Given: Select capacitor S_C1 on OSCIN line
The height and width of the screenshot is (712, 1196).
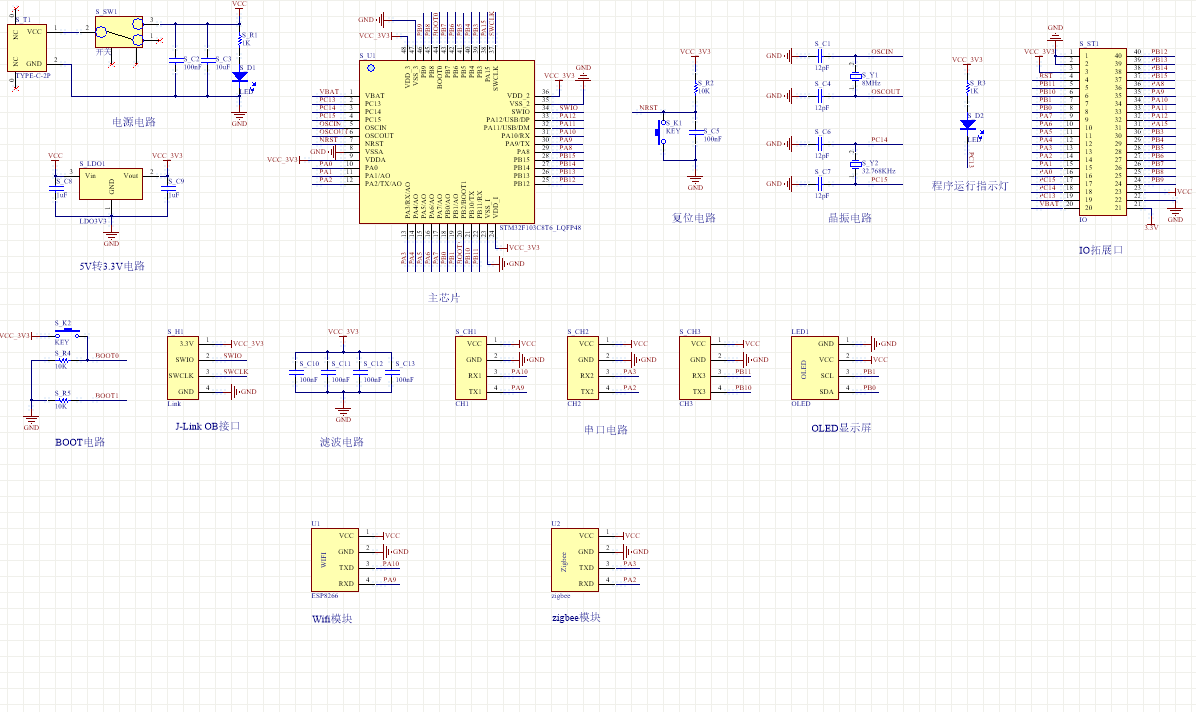Looking at the screenshot, I should (x=820, y=56).
